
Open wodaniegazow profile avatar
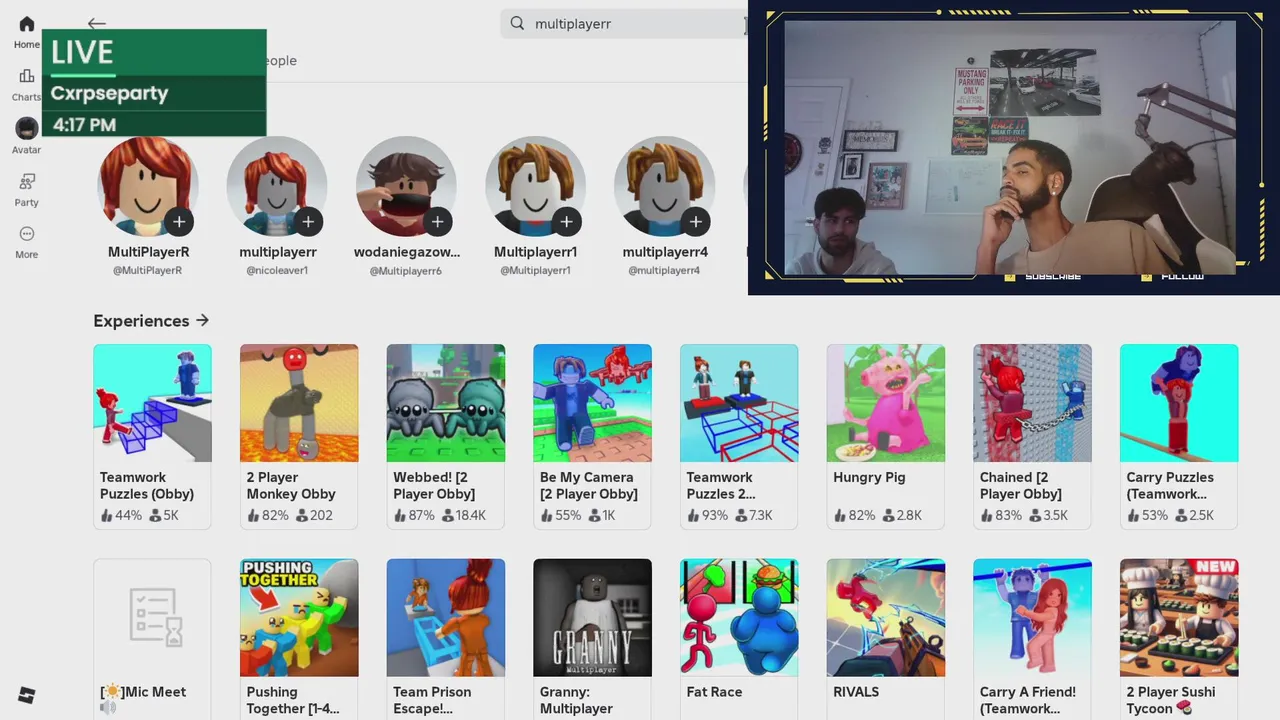(x=406, y=186)
